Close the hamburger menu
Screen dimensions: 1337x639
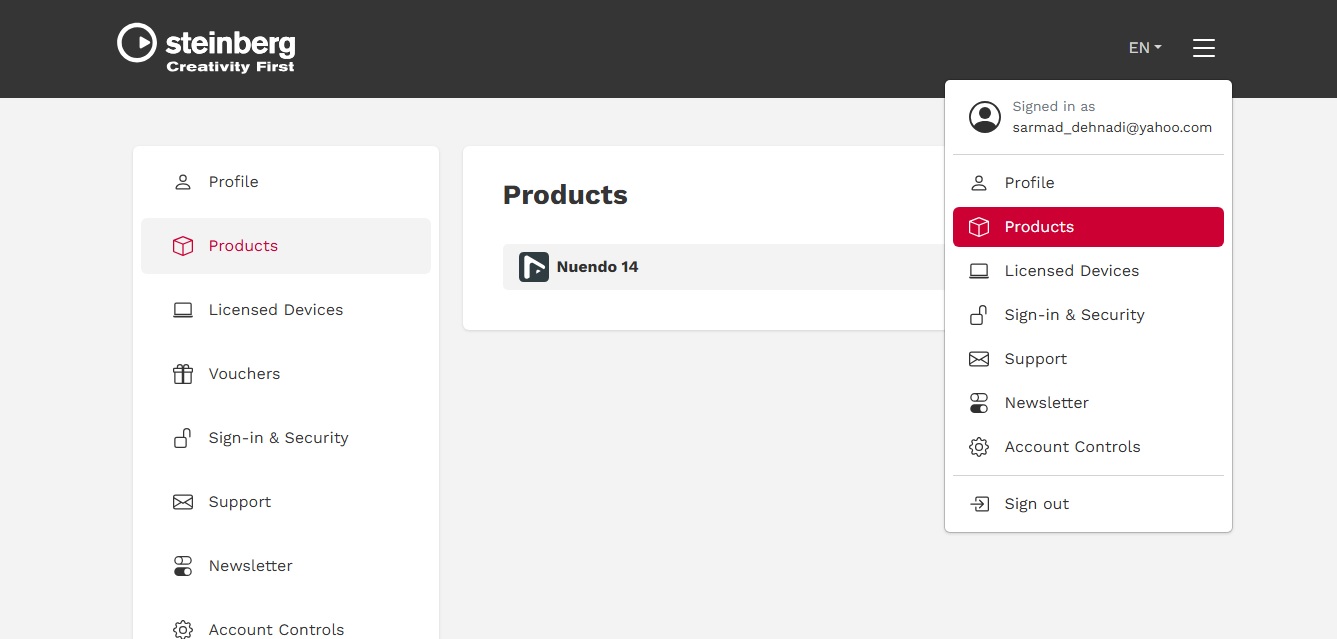tap(1203, 48)
